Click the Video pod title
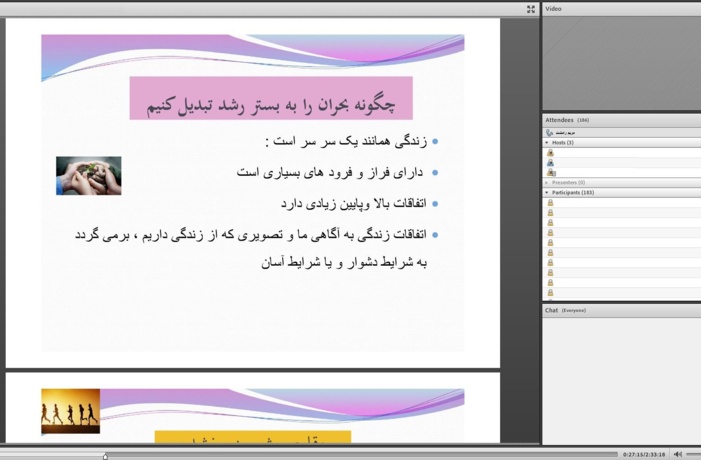 553,8
